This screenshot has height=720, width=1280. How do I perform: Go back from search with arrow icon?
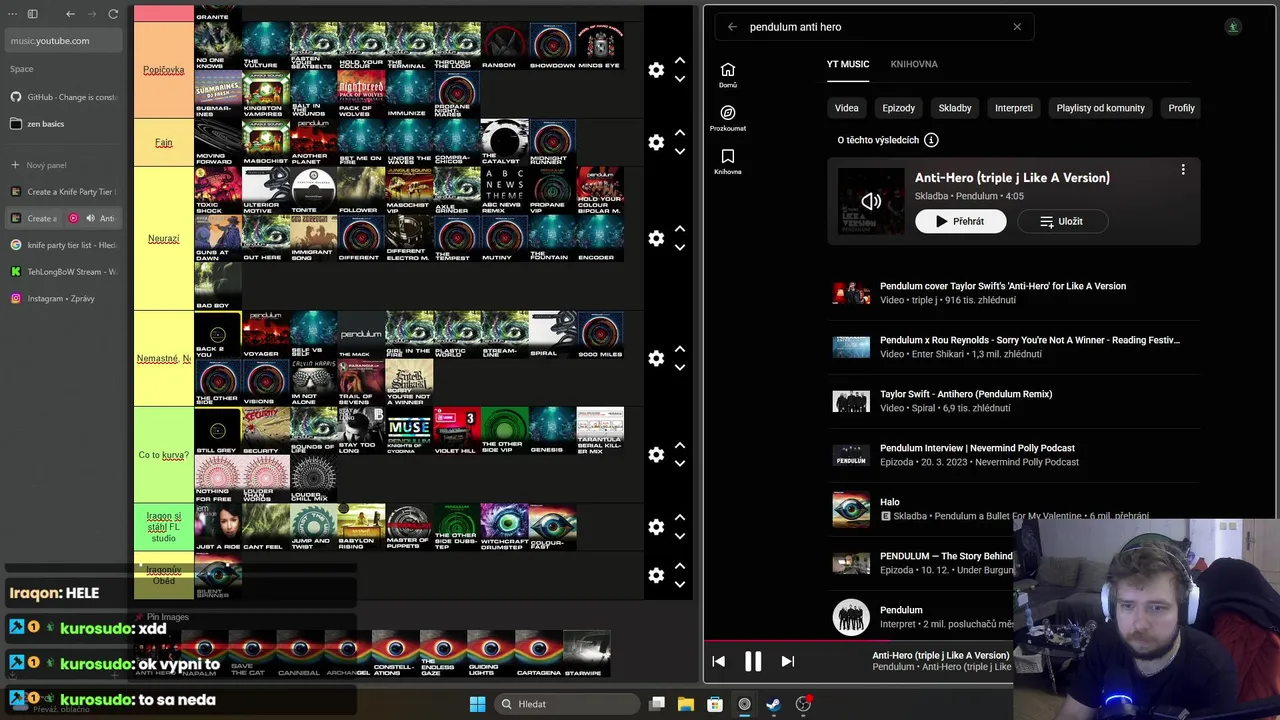click(x=732, y=27)
